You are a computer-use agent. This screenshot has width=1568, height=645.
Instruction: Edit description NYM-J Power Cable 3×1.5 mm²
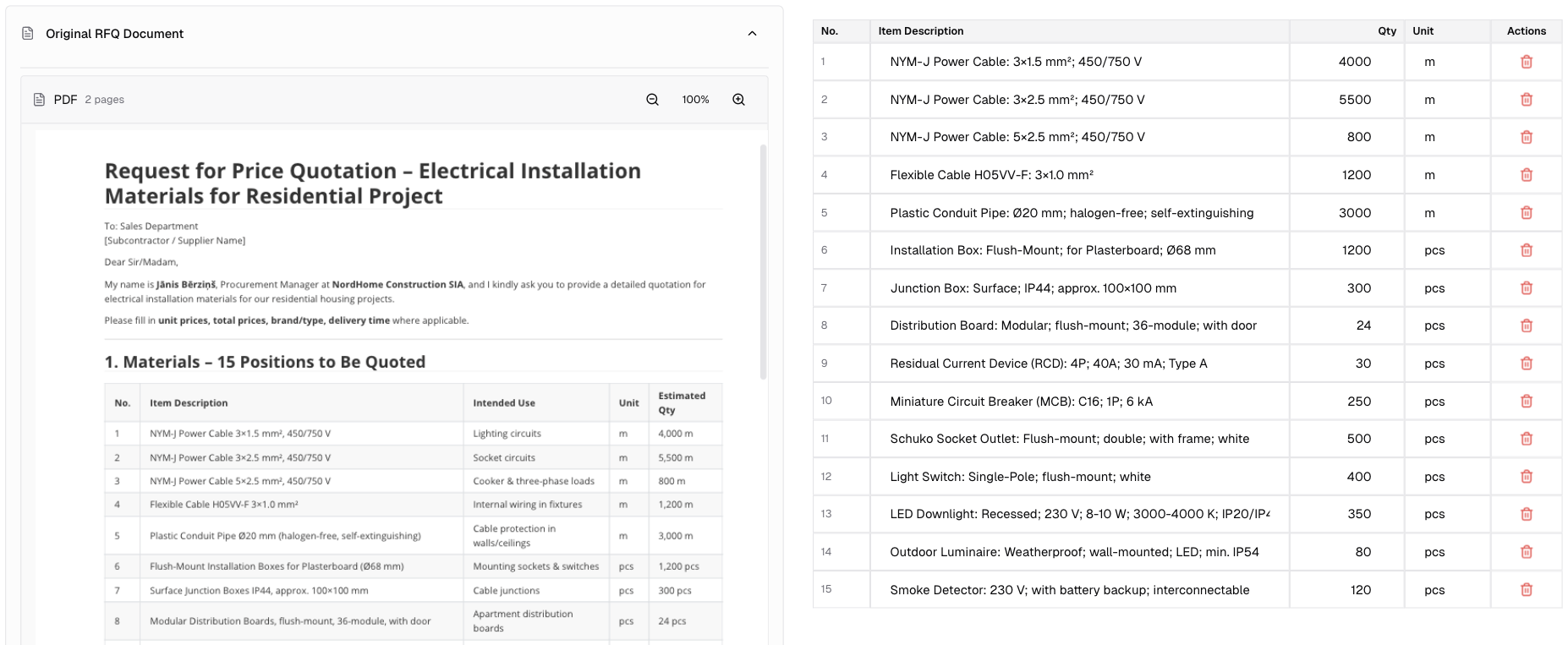click(x=1079, y=62)
